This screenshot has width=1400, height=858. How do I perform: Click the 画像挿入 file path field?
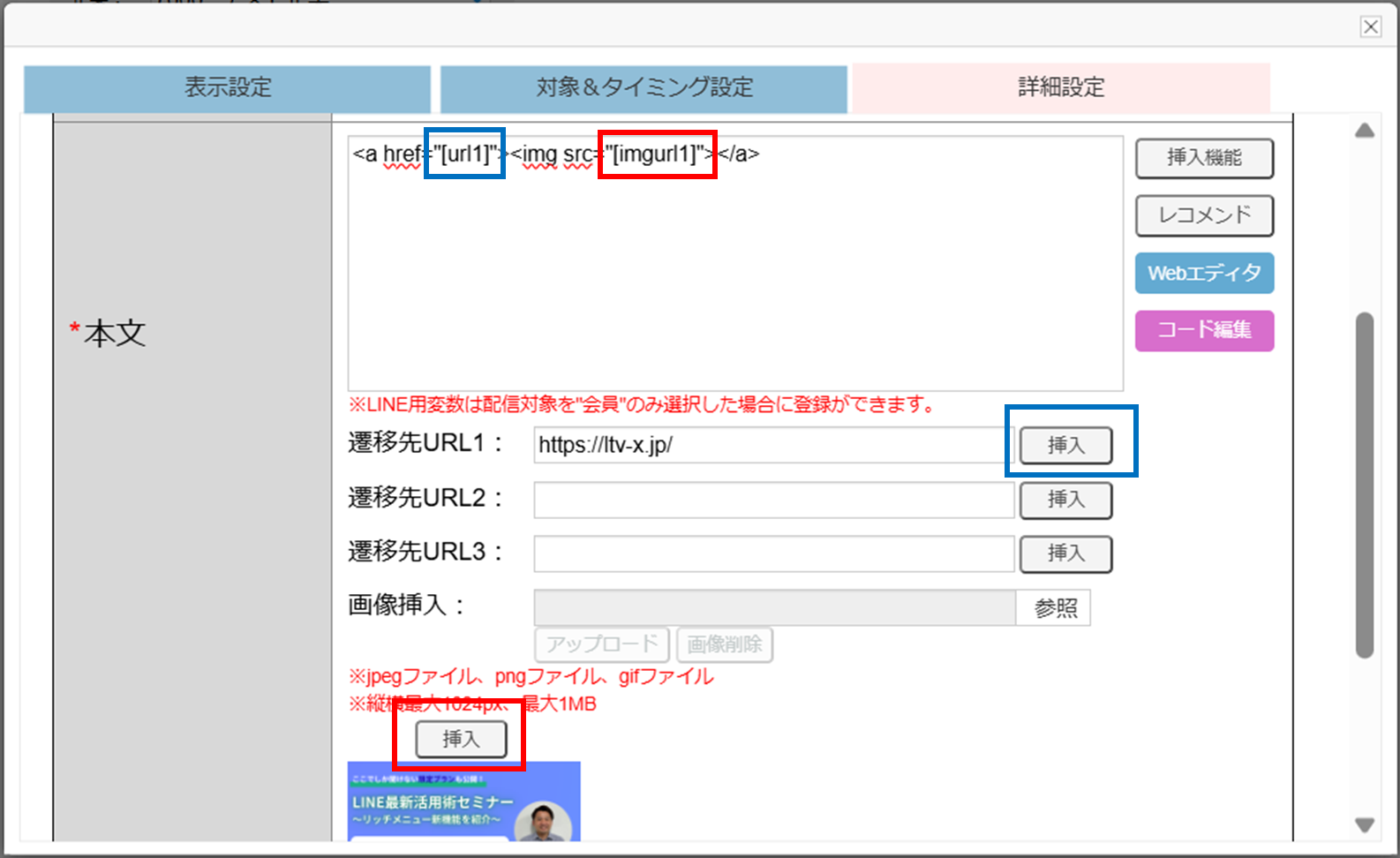point(774,608)
